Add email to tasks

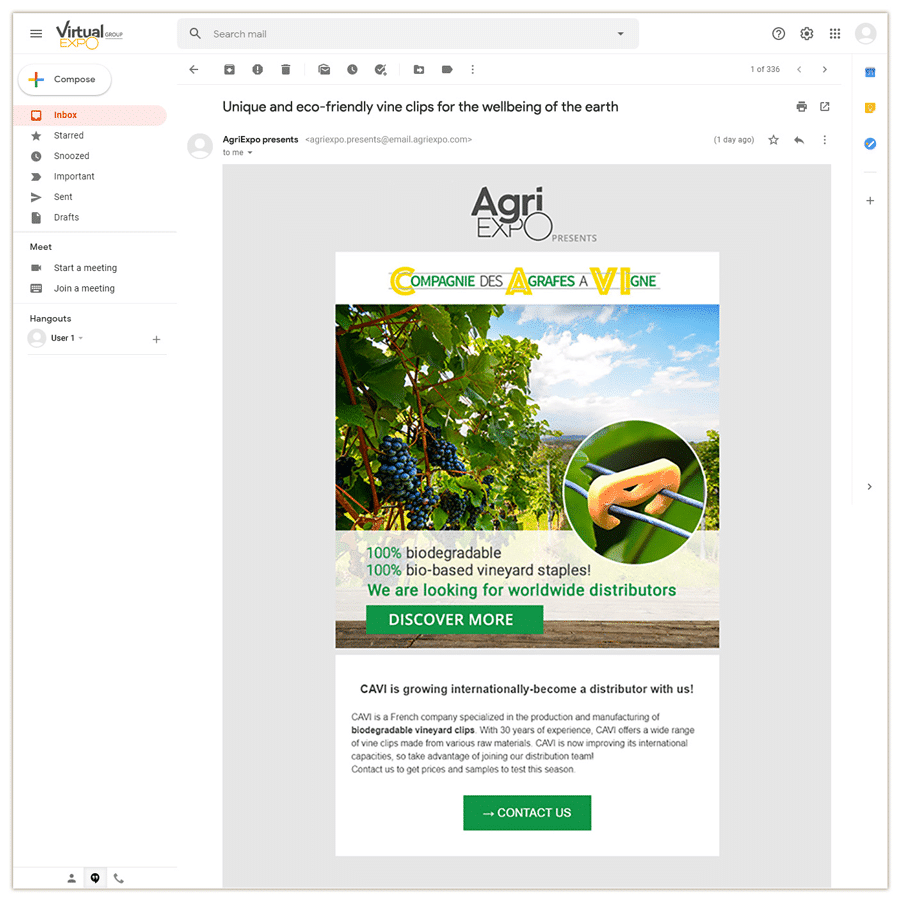(380, 70)
